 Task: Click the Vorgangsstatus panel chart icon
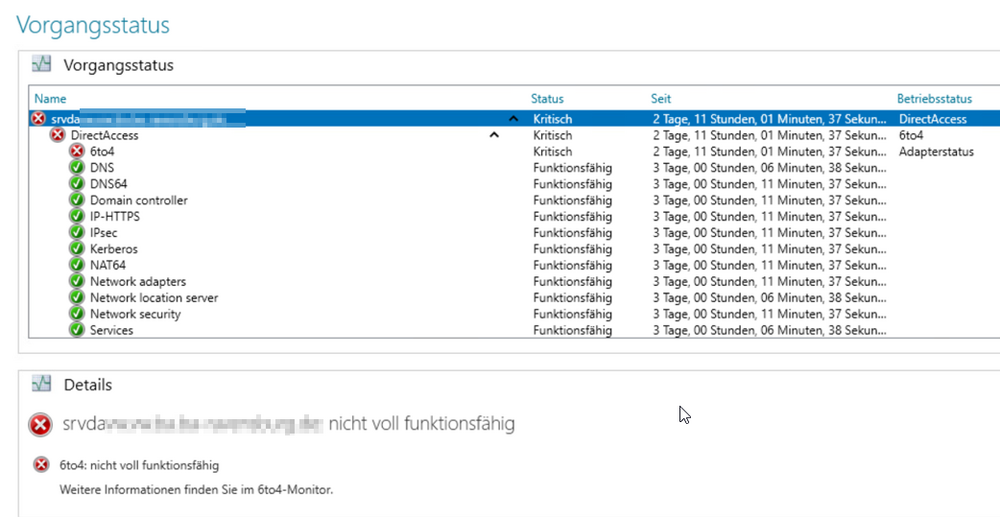click(x=41, y=65)
